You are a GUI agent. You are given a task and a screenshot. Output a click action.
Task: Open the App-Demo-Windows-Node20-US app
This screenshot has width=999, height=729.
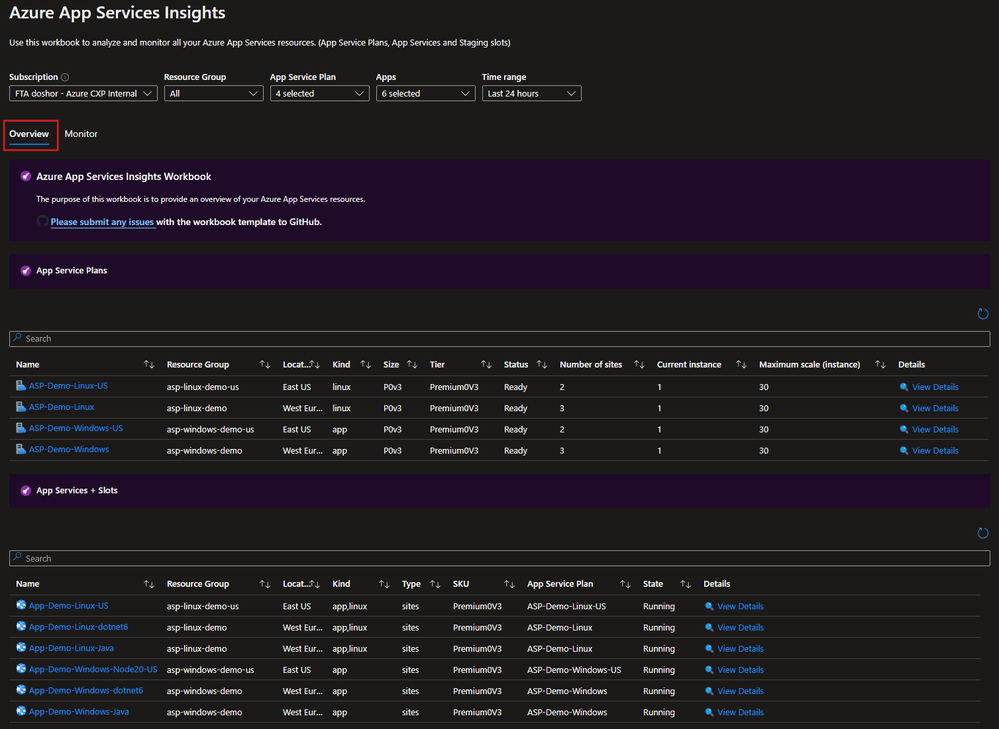click(93, 669)
